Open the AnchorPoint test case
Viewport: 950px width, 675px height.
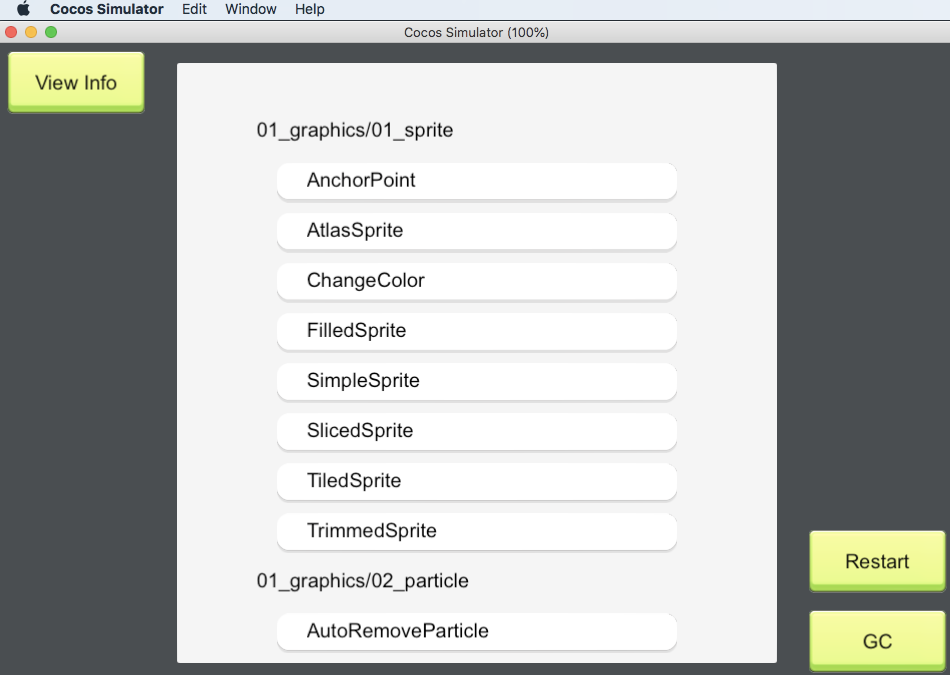[x=477, y=181]
